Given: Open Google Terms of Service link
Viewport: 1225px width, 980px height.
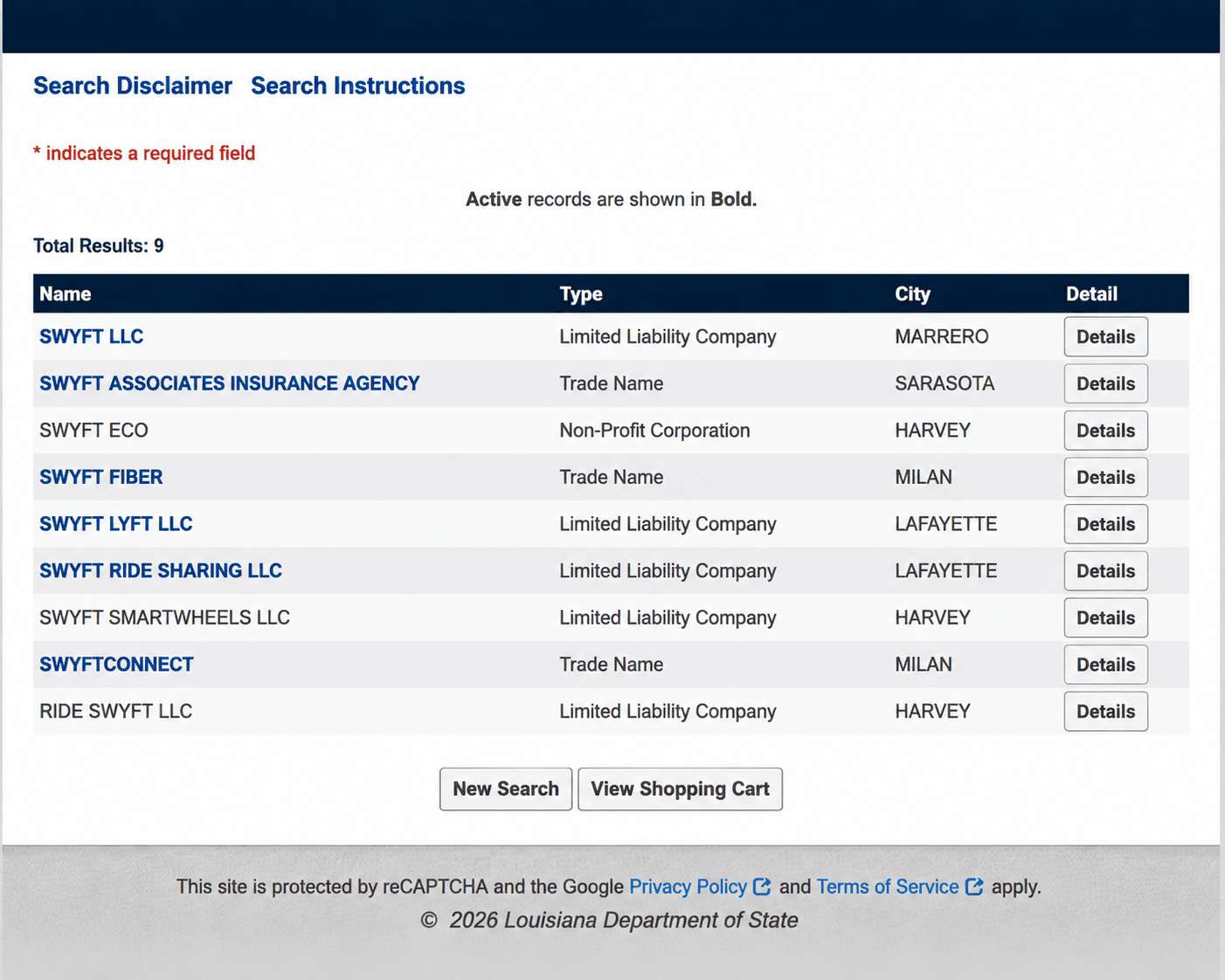Looking at the screenshot, I should click(x=888, y=887).
